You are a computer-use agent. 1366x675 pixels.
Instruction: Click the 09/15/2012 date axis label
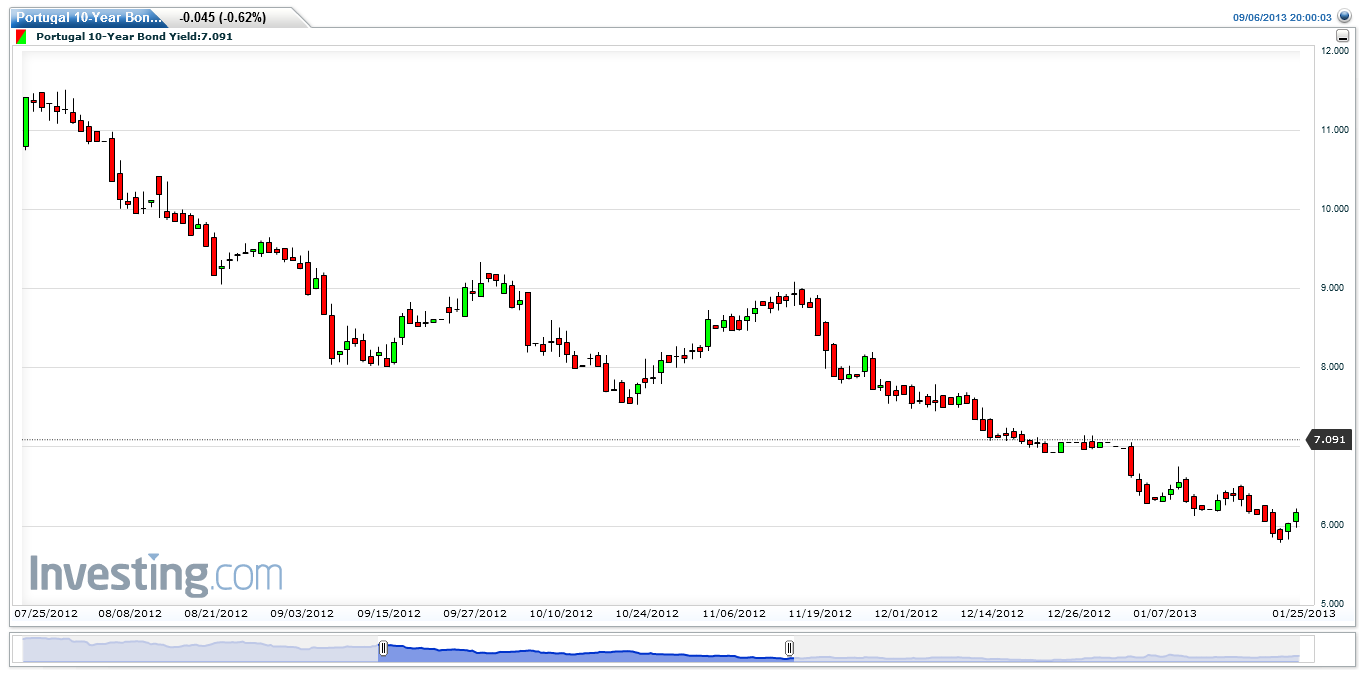point(389,614)
